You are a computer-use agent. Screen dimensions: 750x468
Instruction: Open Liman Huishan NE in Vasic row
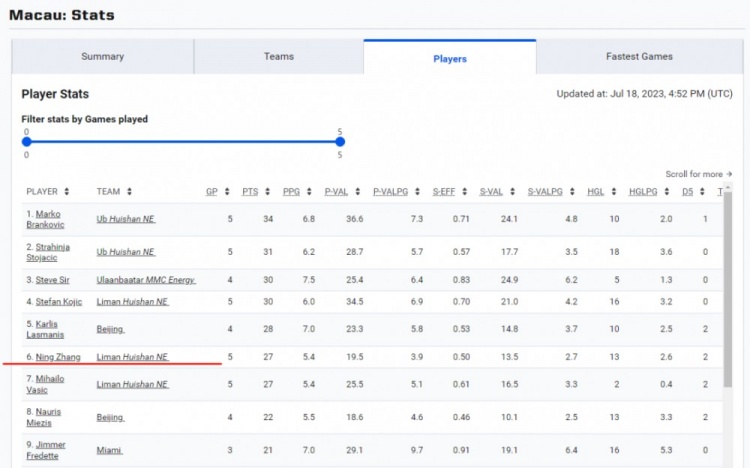(132, 384)
